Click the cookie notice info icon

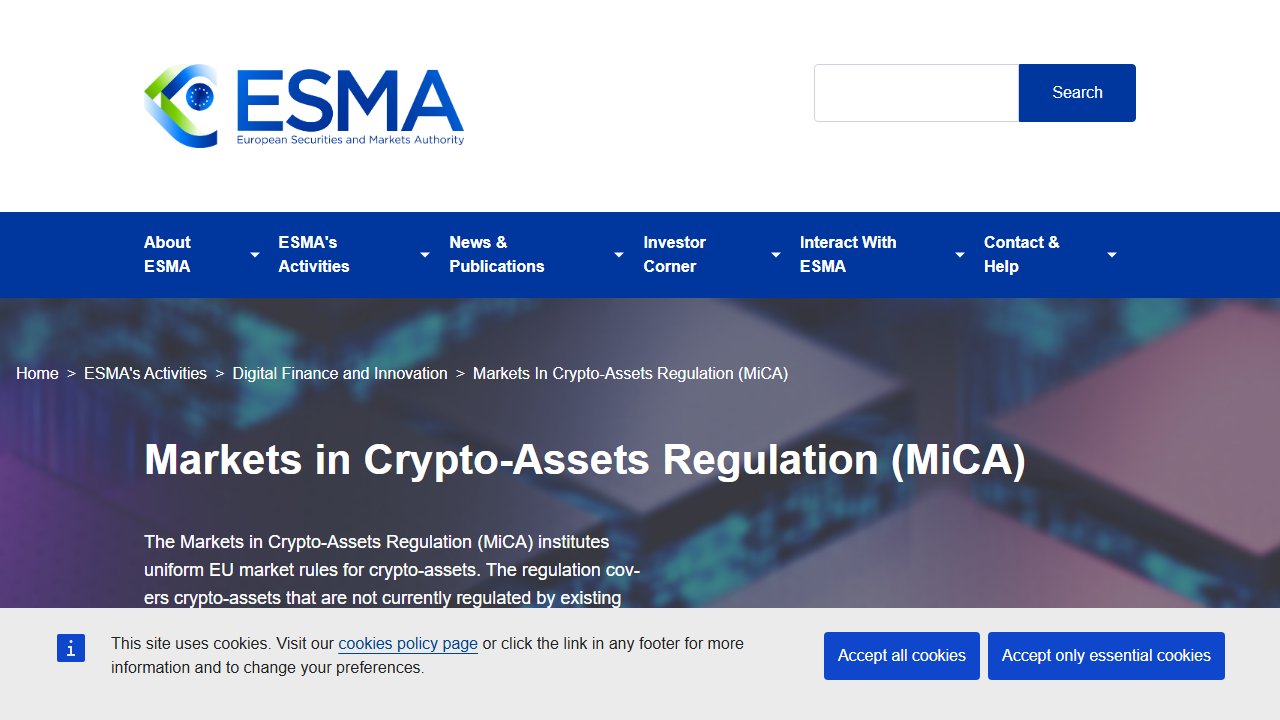[71, 648]
